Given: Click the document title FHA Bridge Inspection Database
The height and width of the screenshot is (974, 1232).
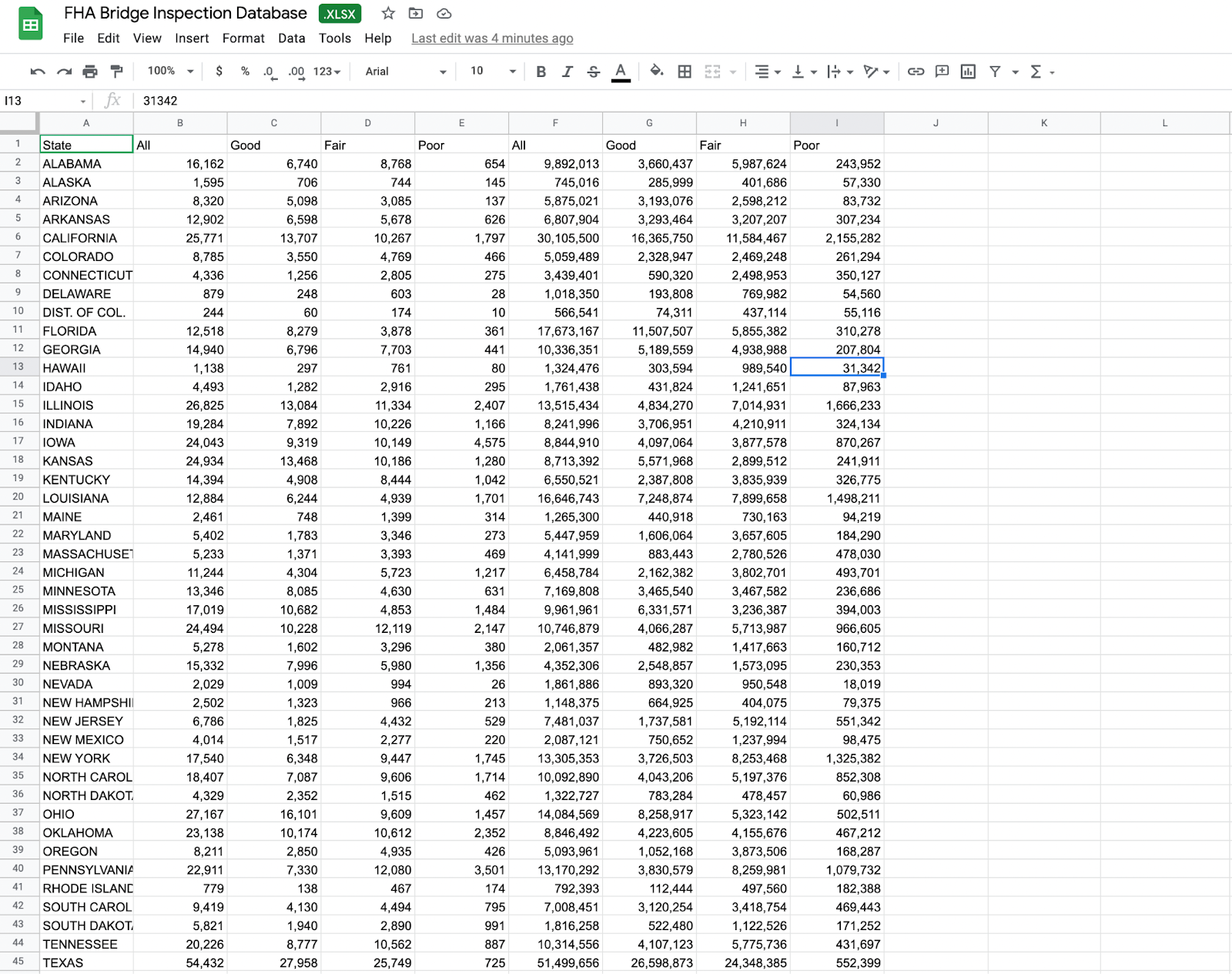Looking at the screenshot, I should pos(186,13).
